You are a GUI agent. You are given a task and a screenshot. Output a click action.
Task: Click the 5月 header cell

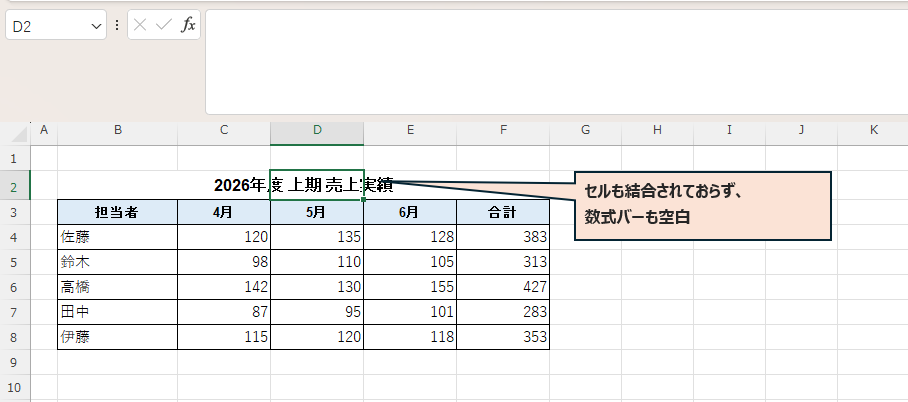coord(317,212)
